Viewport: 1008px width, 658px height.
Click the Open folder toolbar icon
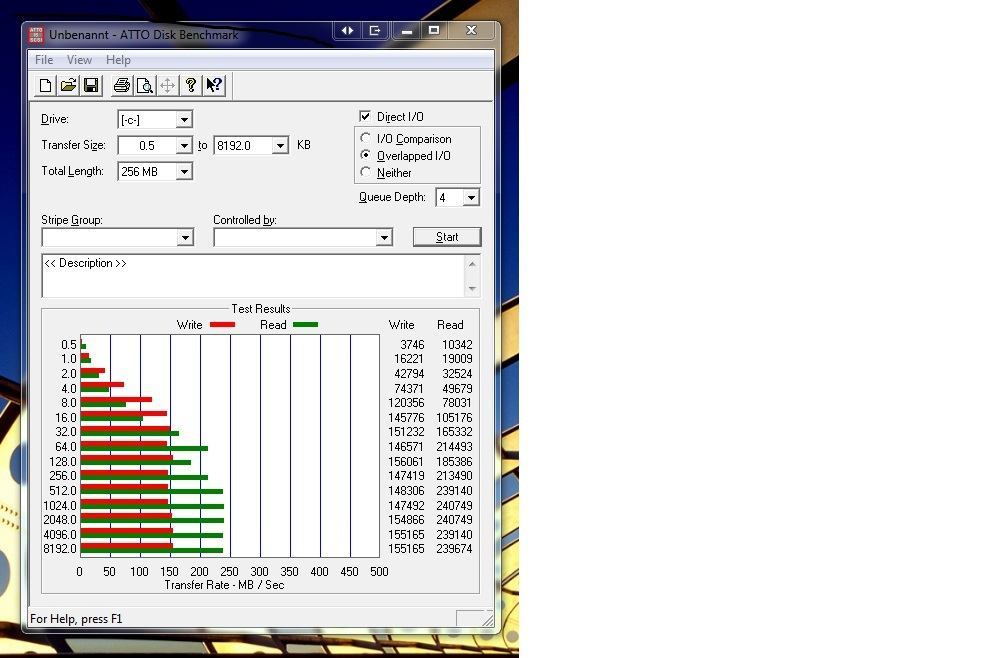(68, 85)
